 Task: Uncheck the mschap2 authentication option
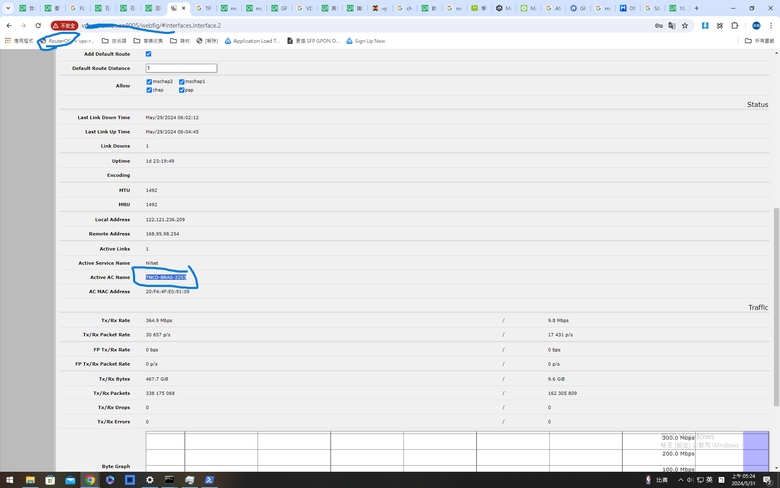149,82
